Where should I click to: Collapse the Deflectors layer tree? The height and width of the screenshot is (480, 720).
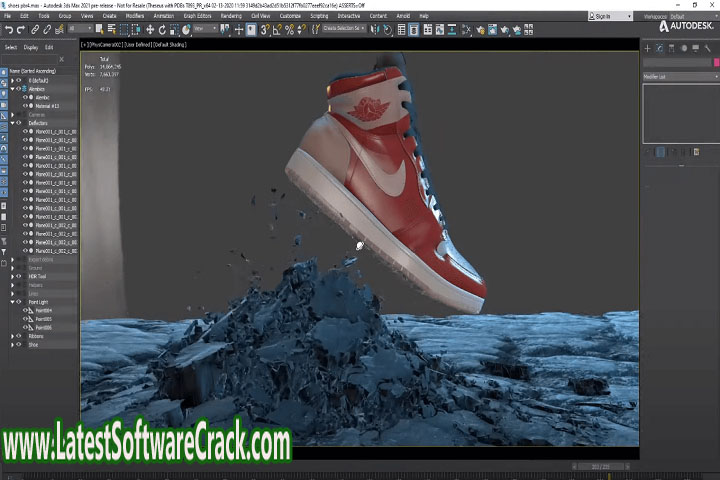coord(12,123)
